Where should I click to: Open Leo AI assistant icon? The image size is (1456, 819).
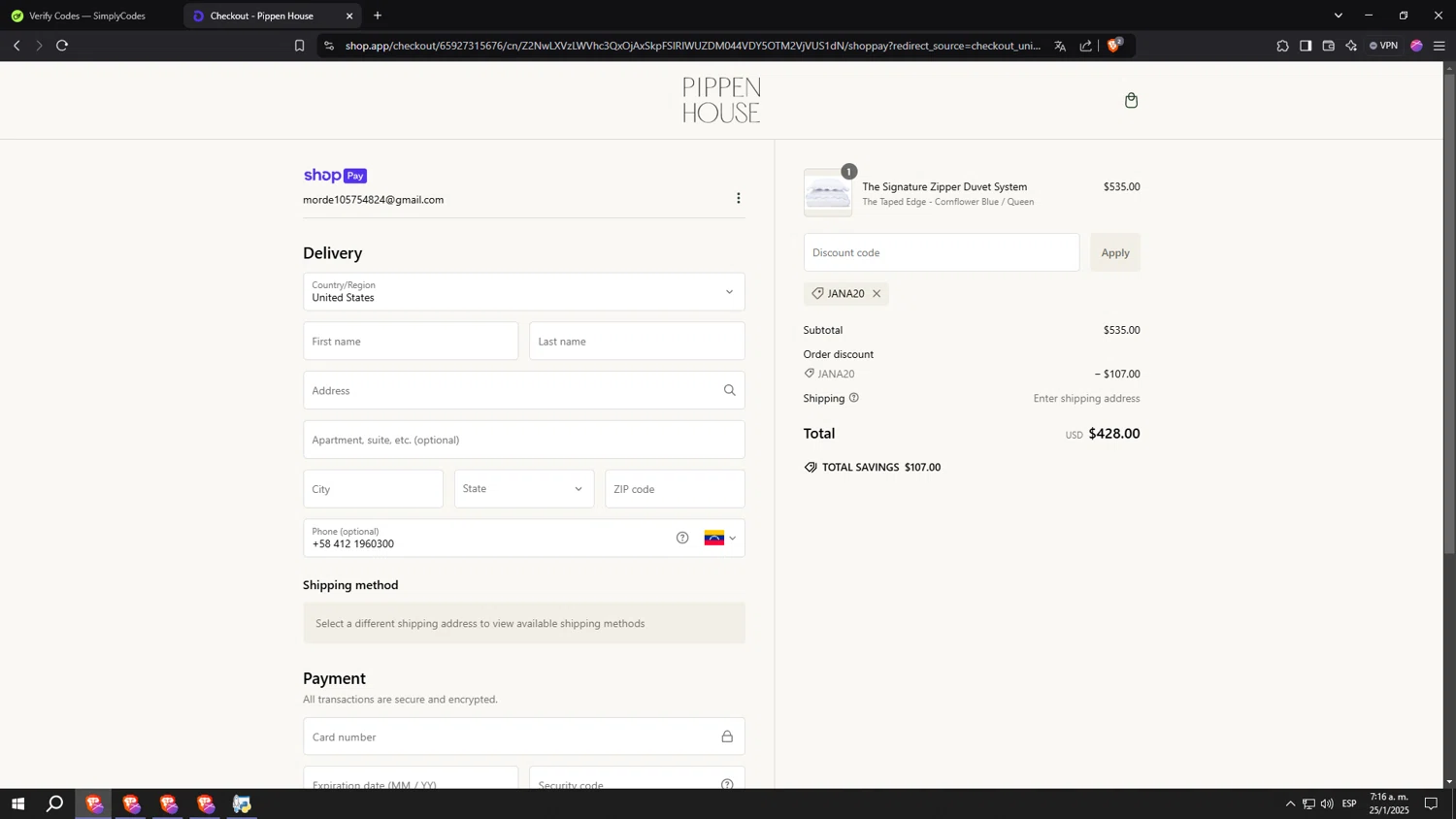[1351, 46]
